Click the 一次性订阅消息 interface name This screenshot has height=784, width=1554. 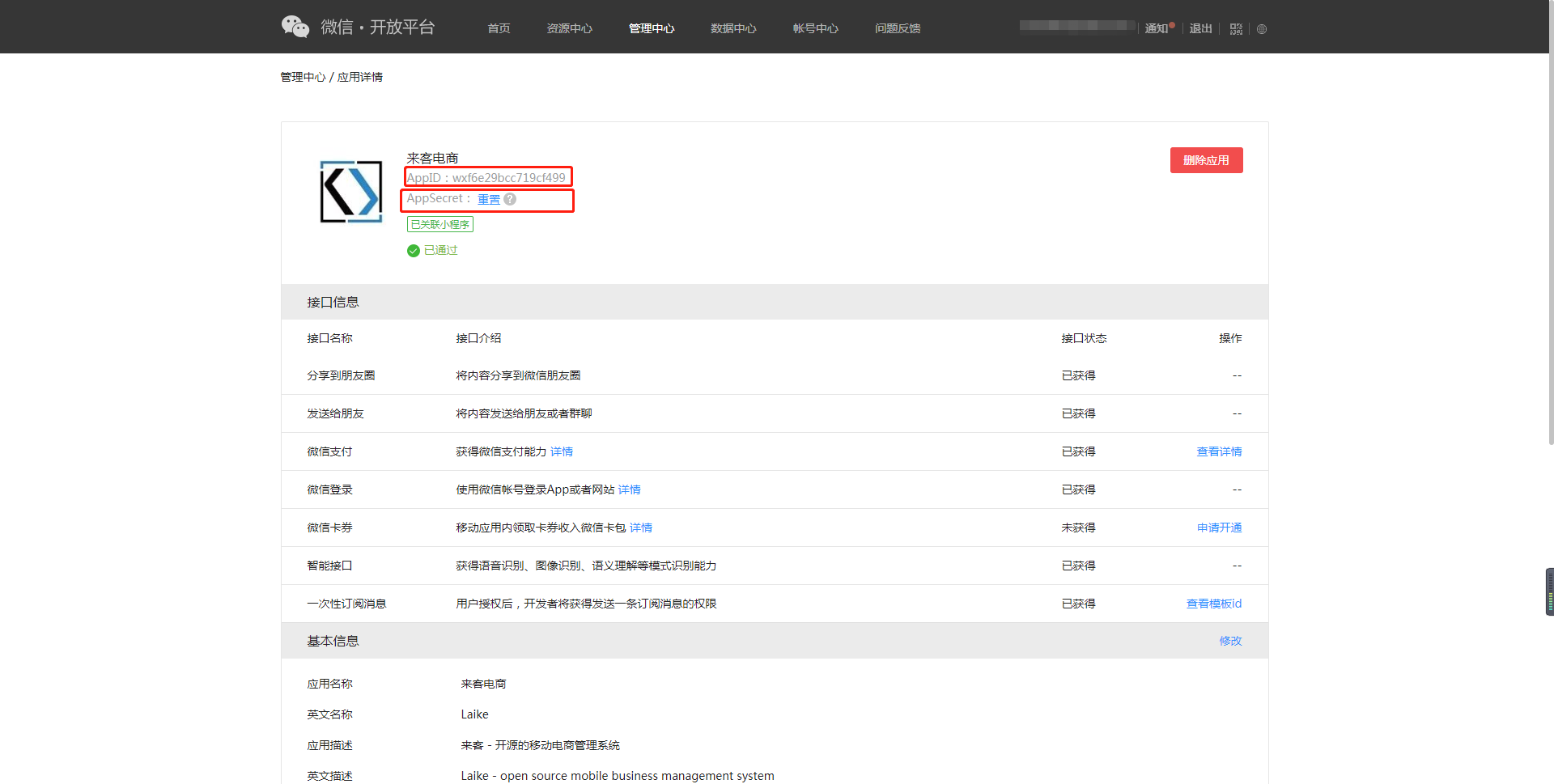346,604
